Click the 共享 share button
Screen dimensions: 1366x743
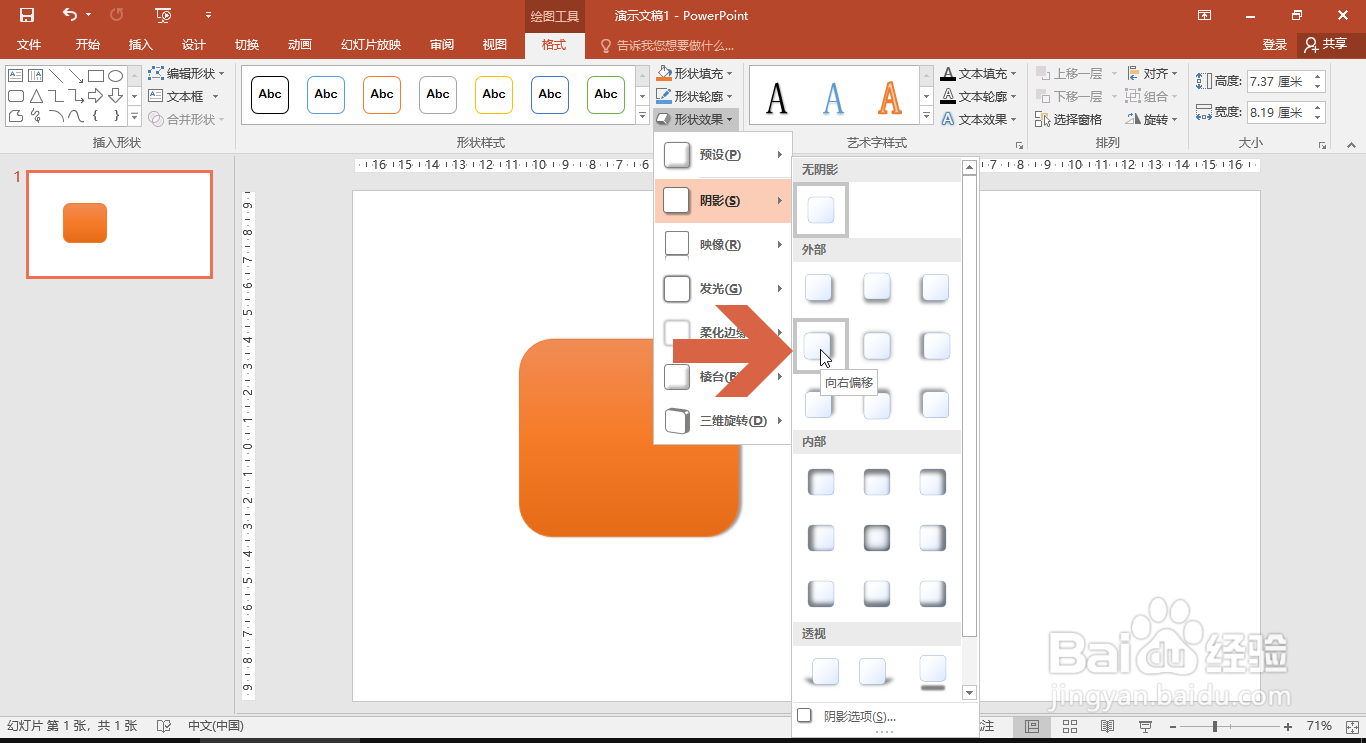coord(1326,45)
